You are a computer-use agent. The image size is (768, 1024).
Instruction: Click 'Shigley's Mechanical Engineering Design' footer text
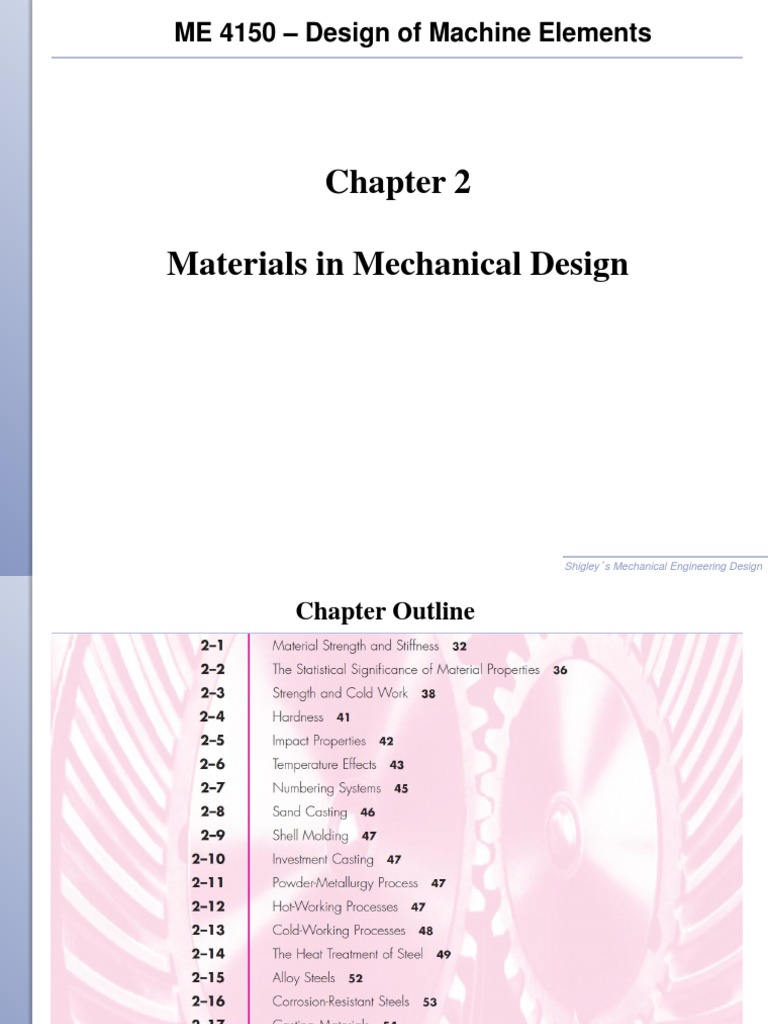(664, 566)
